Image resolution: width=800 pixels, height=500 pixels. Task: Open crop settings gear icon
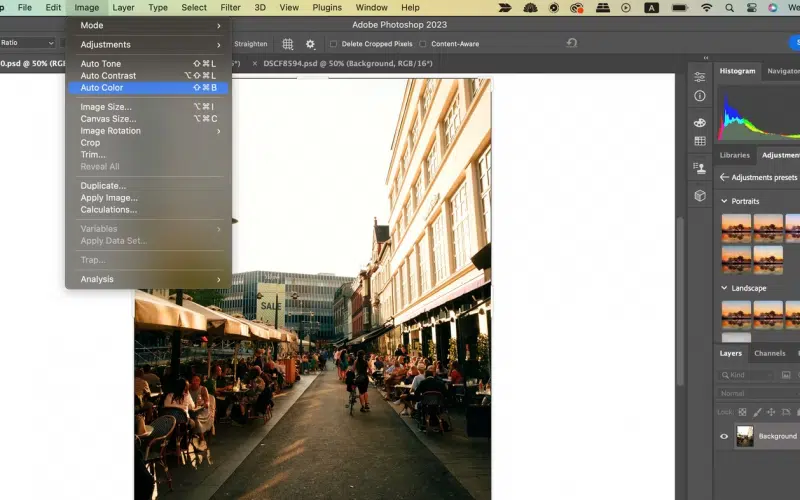point(310,44)
